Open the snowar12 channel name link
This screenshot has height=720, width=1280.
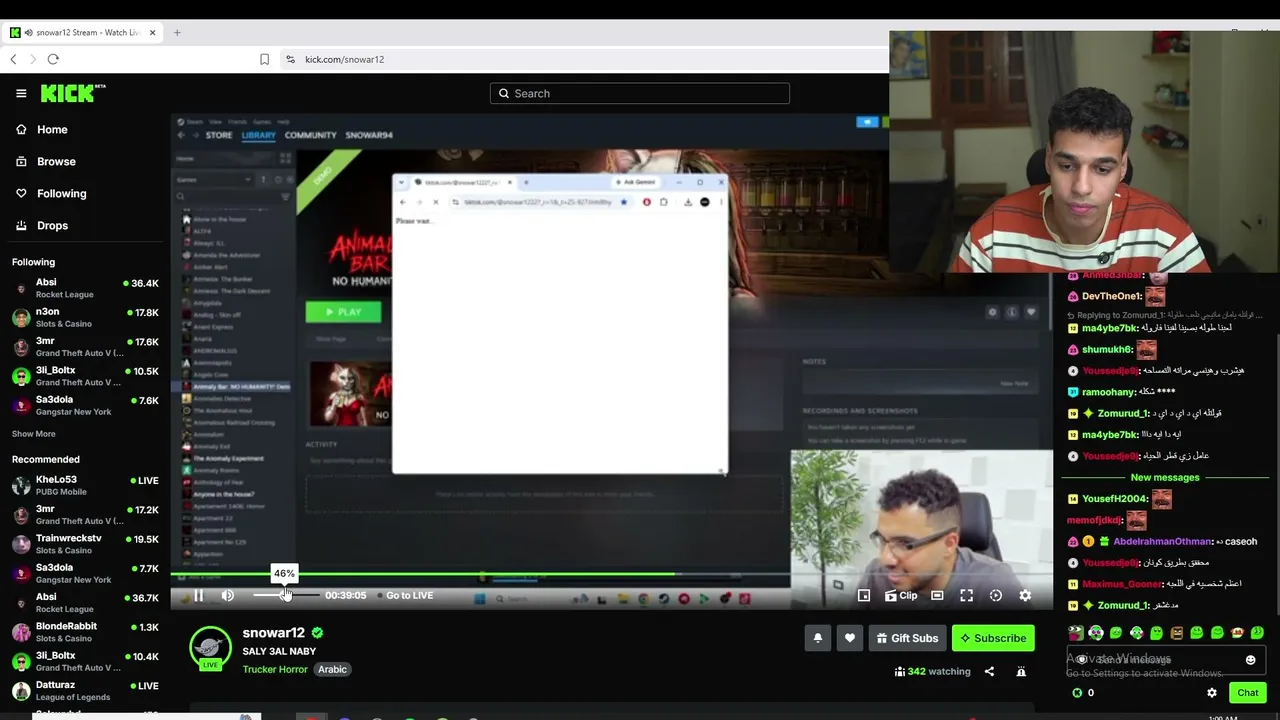click(273, 633)
